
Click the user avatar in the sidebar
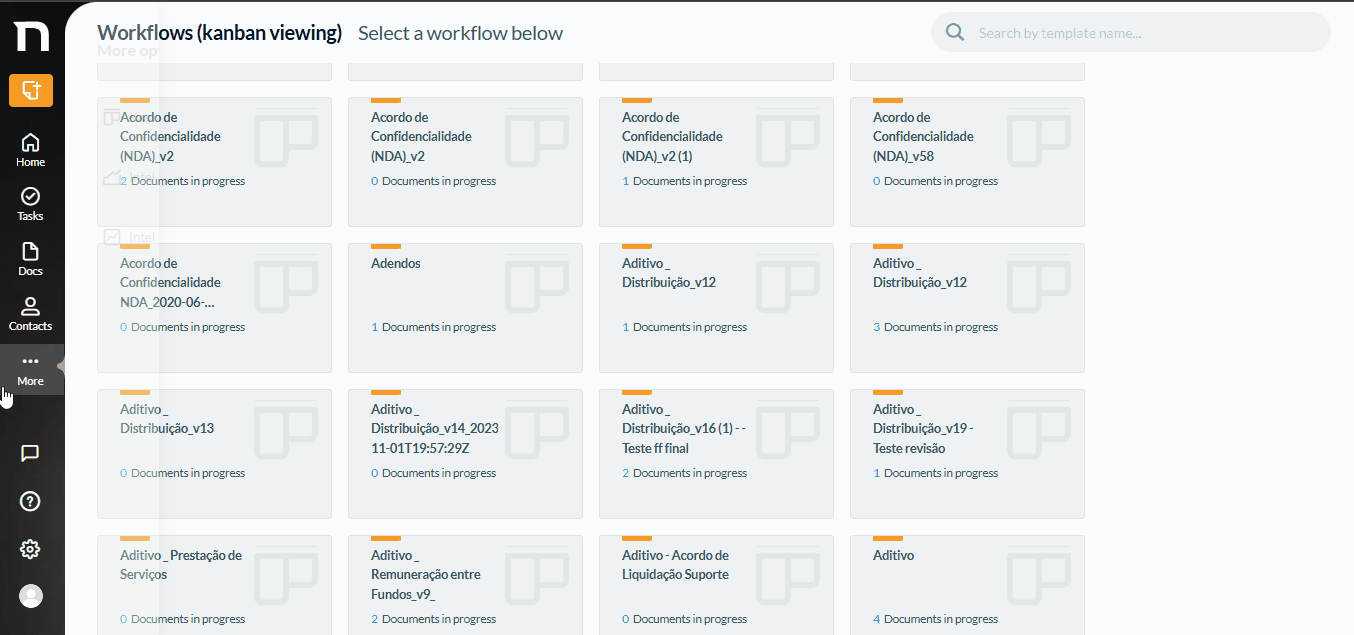pyautogui.click(x=31, y=596)
